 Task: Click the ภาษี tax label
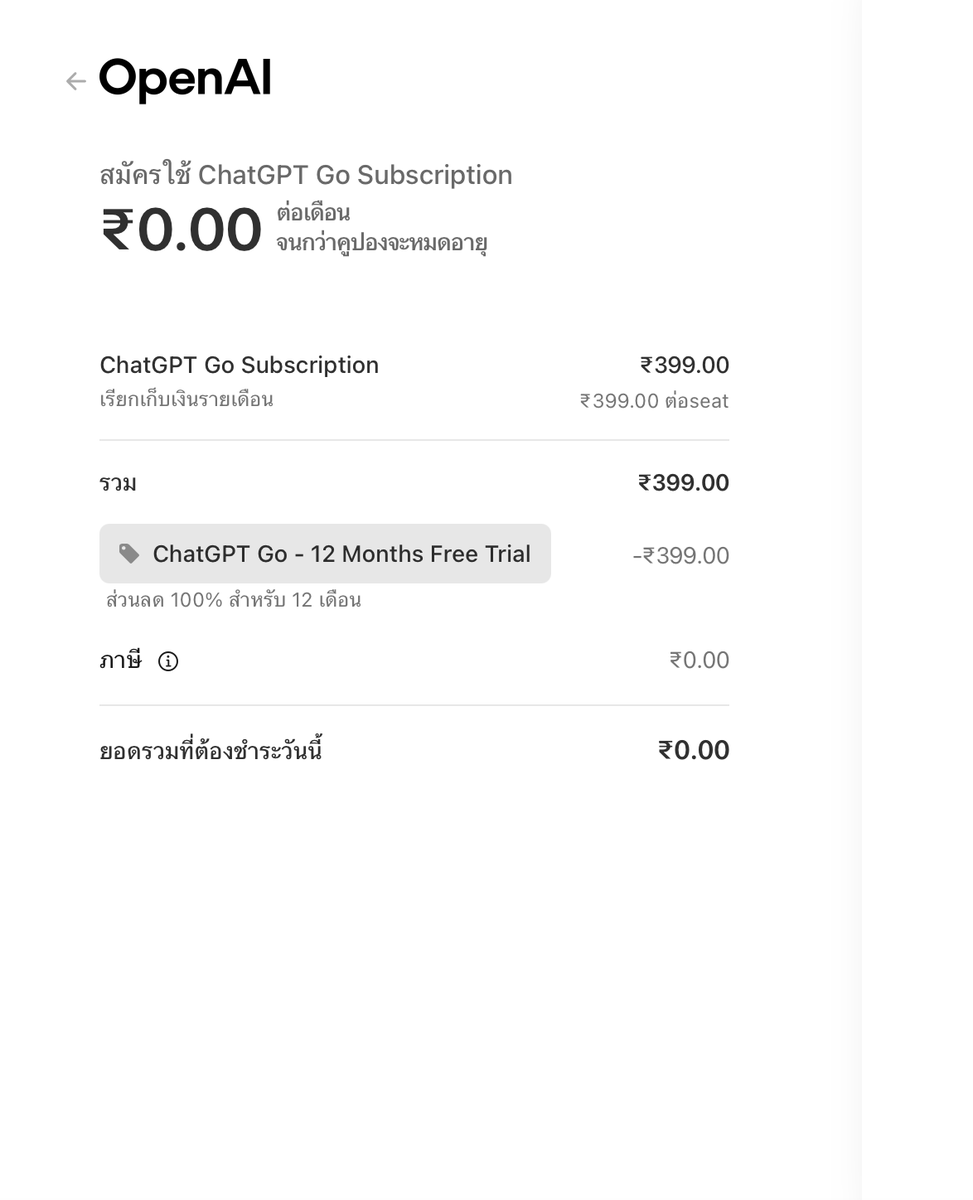[121, 660]
